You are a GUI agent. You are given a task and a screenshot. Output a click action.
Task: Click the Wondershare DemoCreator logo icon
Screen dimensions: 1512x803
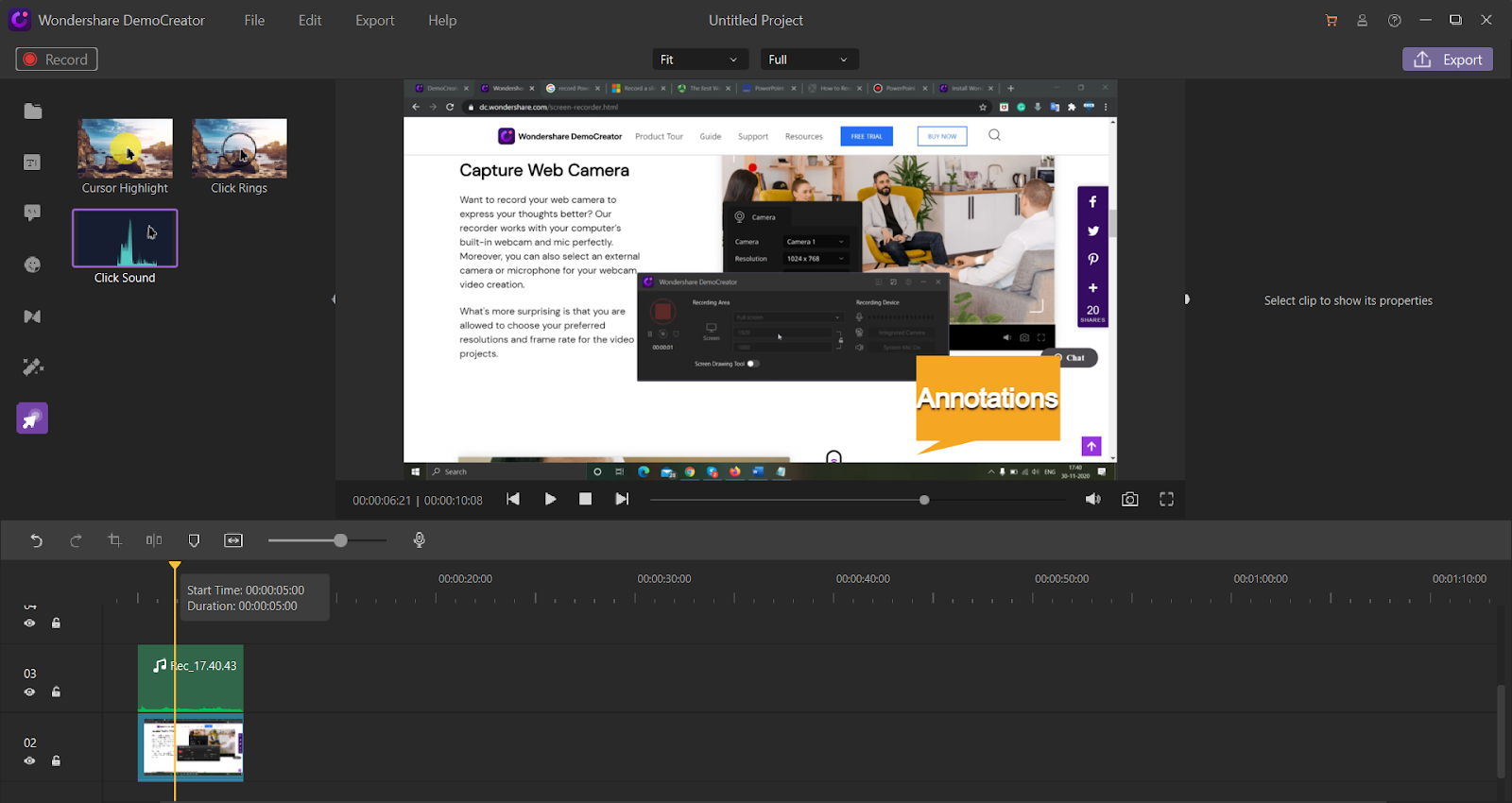point(20,20)
